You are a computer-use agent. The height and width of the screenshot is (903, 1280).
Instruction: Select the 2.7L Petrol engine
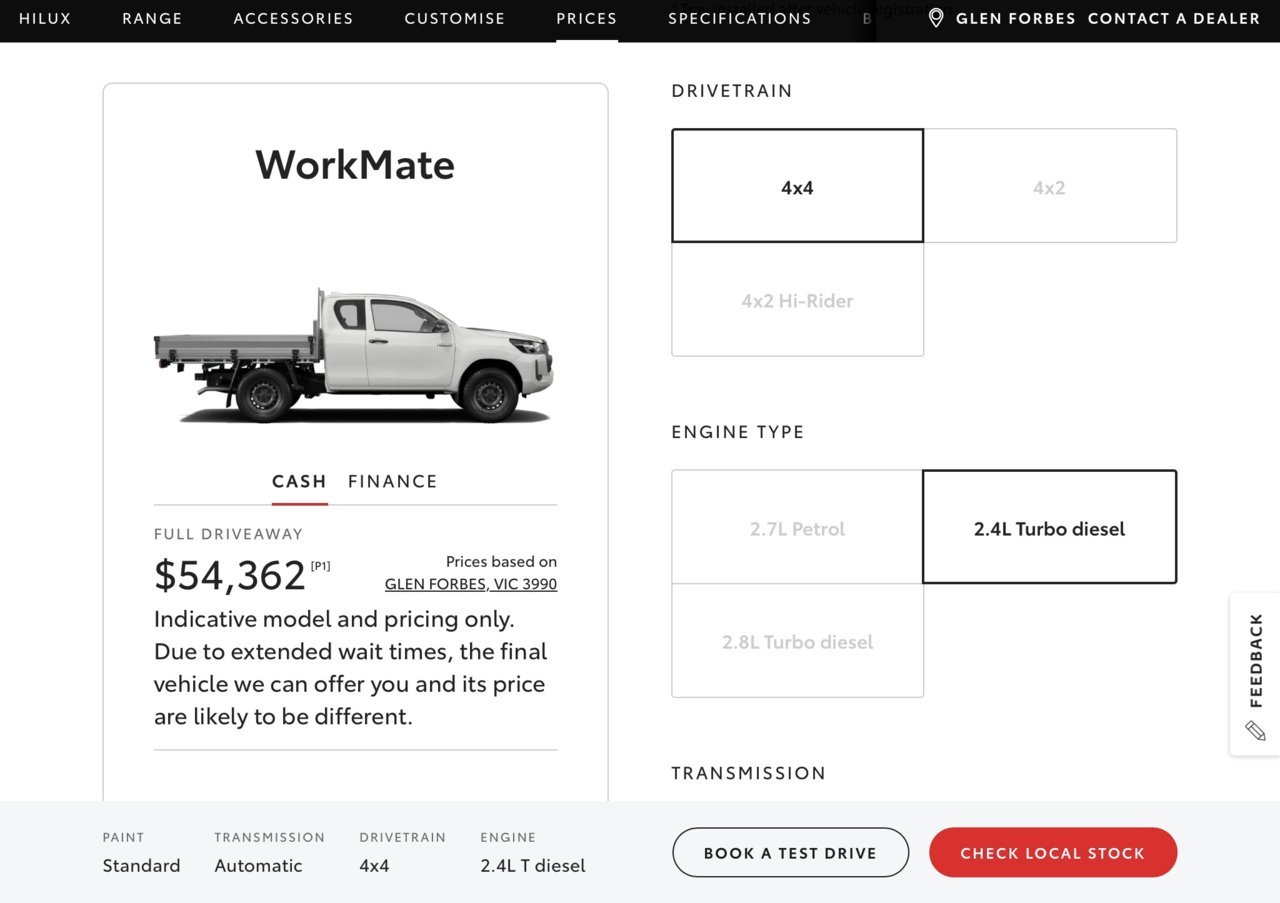point(797,528)
